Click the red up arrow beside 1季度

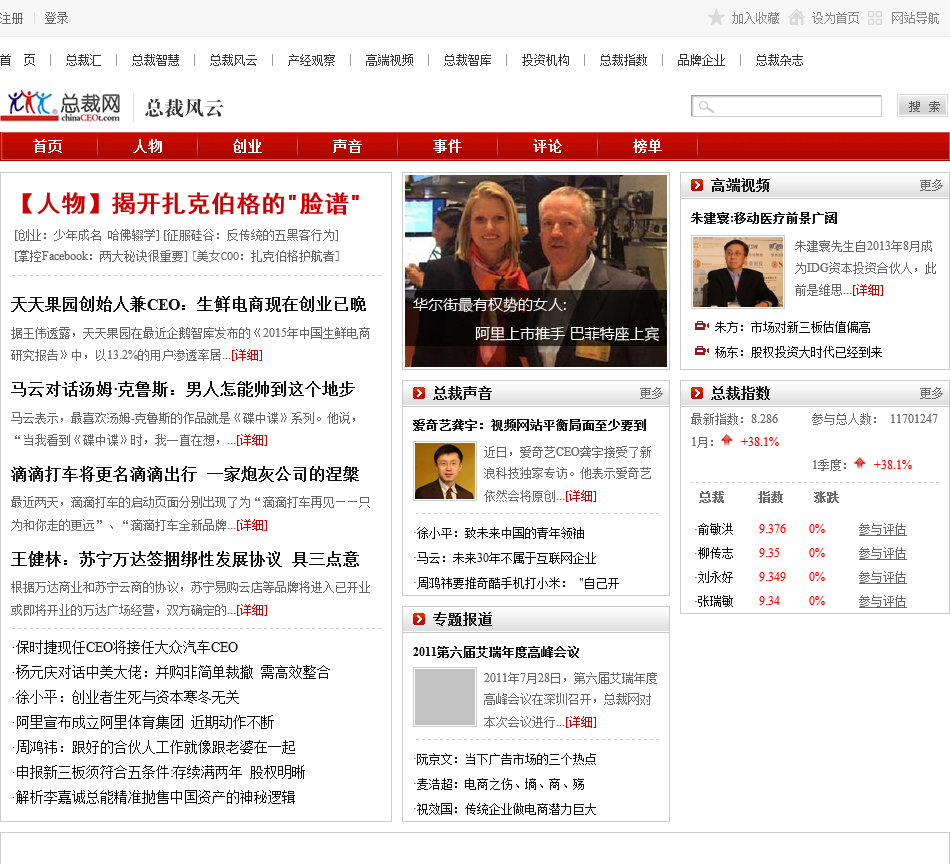(859, 464)
